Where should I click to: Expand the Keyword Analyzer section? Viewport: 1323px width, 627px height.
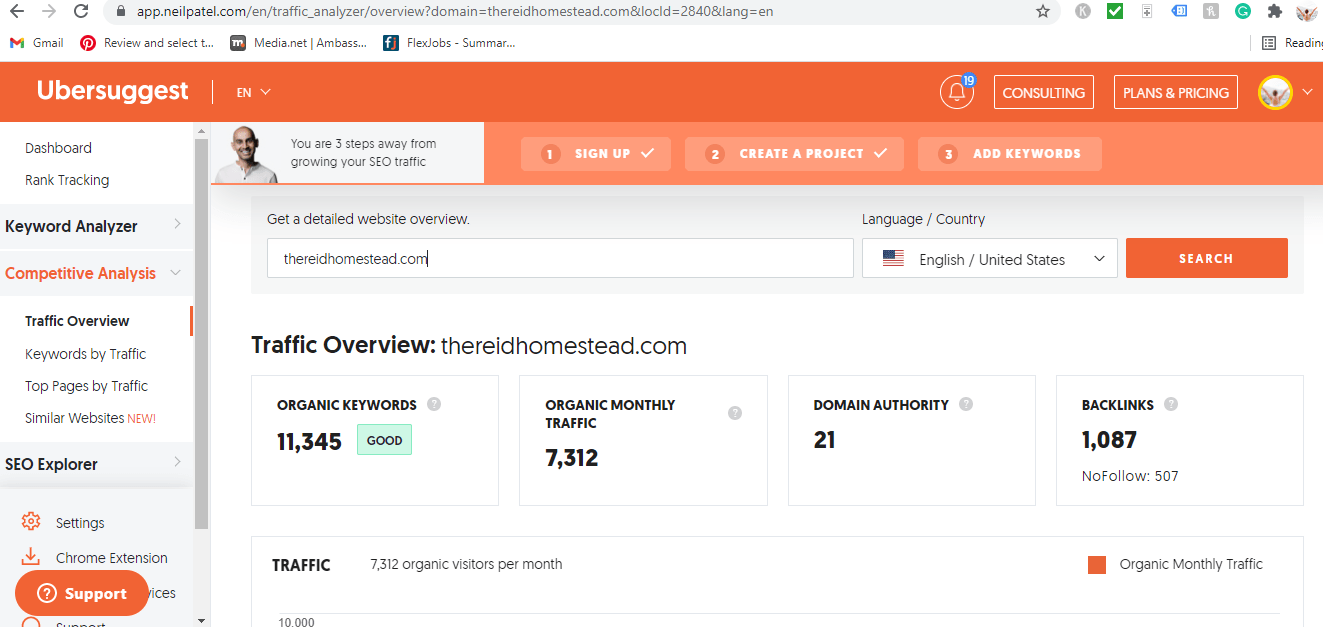tap(96, 225)
